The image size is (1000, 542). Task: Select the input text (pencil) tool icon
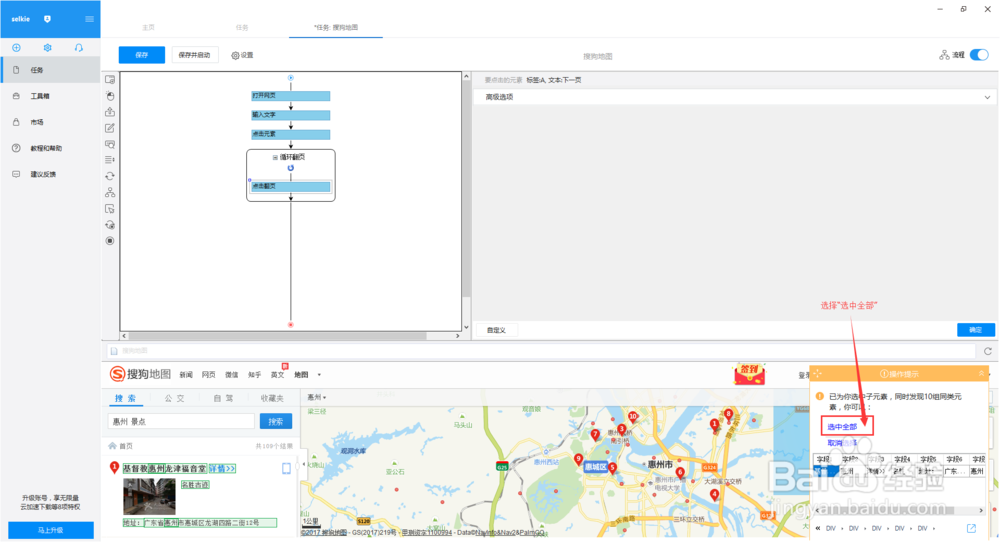click(x=110, y=128)
